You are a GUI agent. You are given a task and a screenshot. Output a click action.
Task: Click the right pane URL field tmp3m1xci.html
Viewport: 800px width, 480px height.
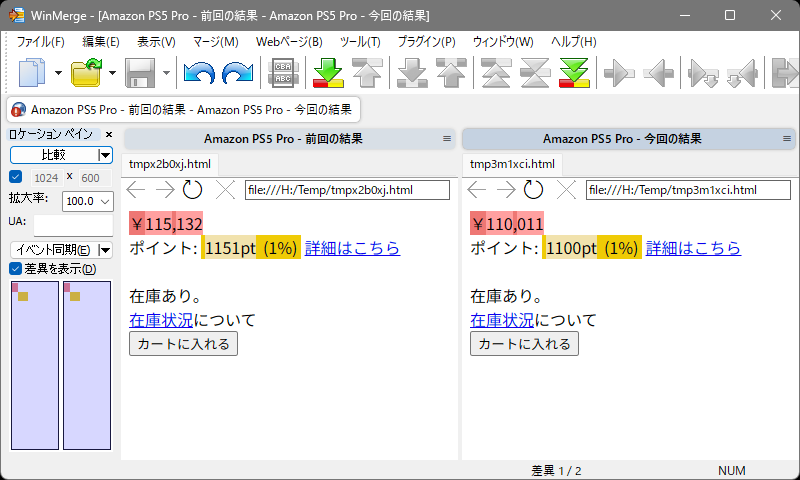pyautogui.click(x=688, y=190)
